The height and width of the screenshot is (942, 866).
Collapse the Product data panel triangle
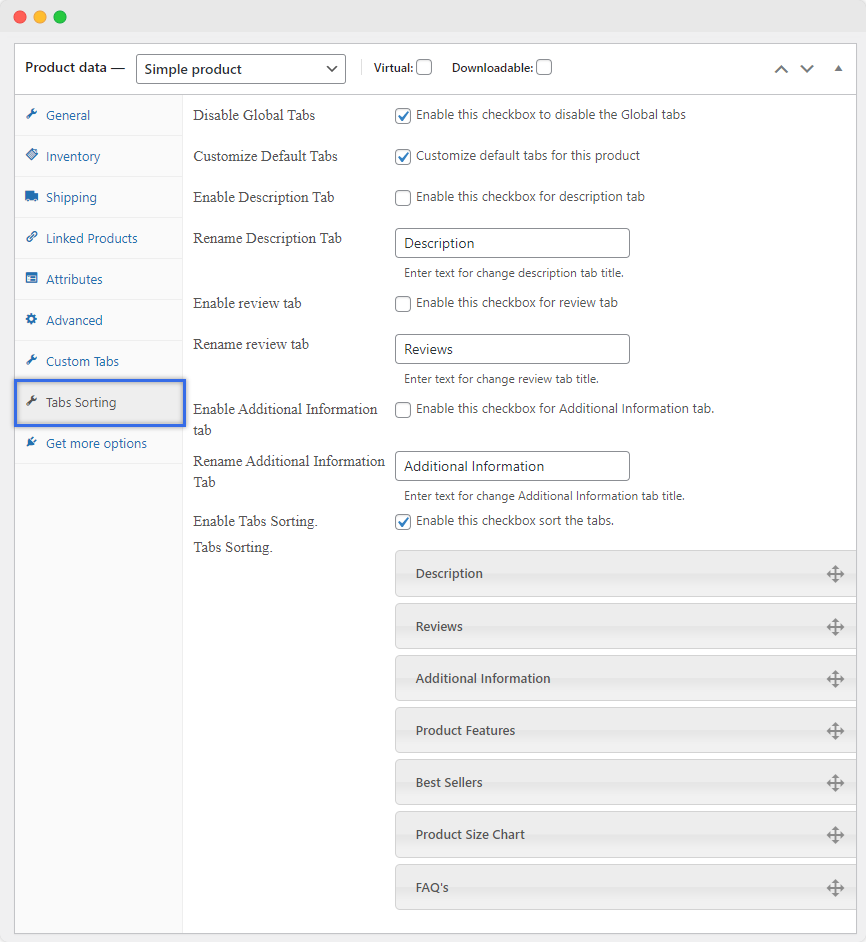pos(838,69)
